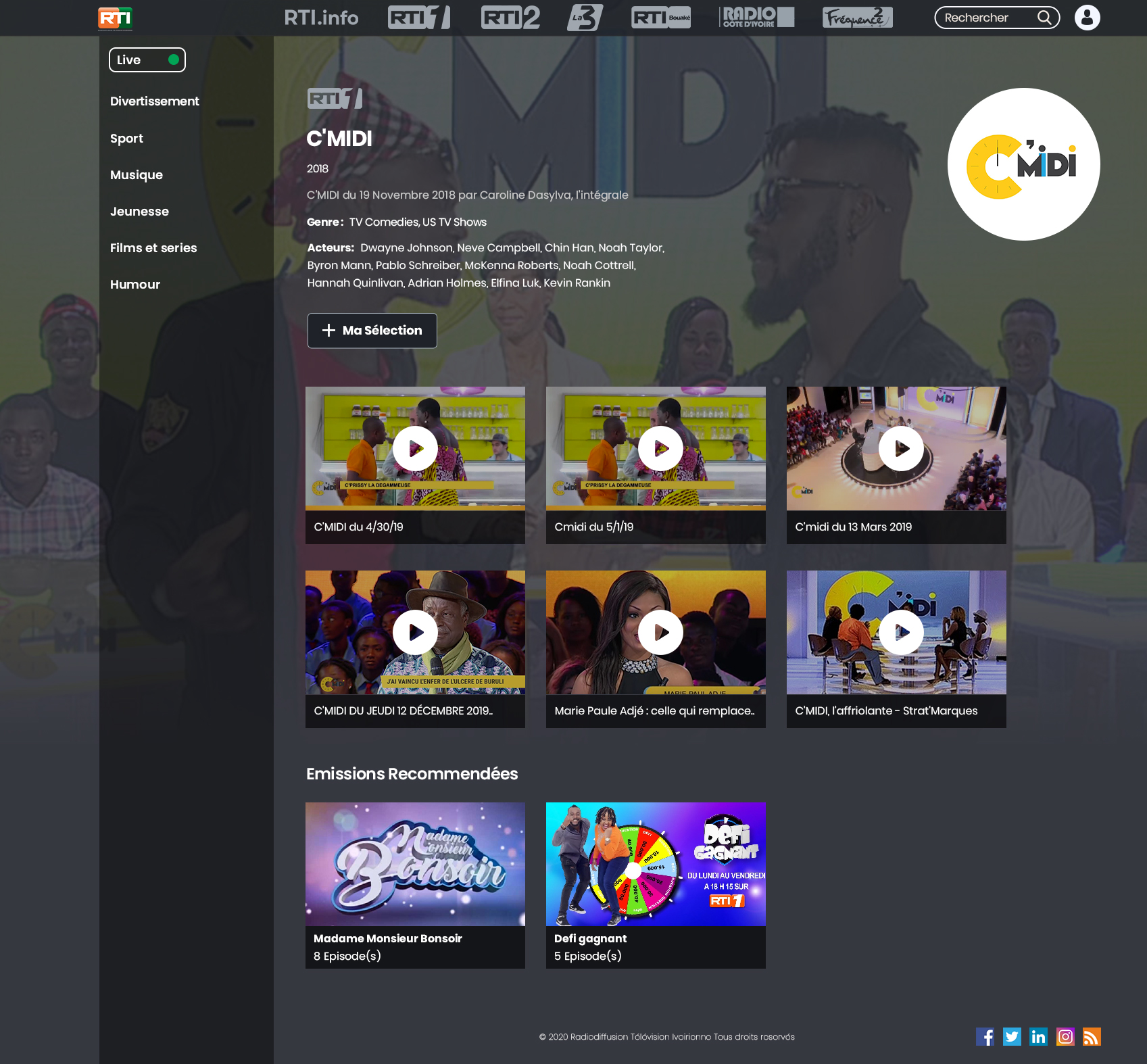Open the RSS feed icon
Screen dimensions: 1147x1064
coord(1092,1036)
